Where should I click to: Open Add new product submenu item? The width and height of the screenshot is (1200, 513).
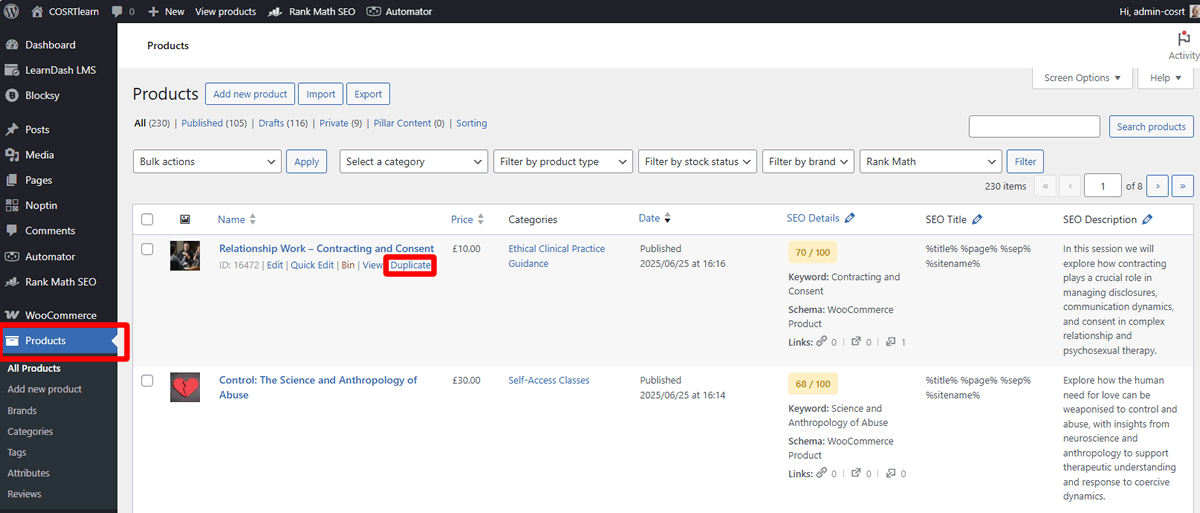(44, 389)
